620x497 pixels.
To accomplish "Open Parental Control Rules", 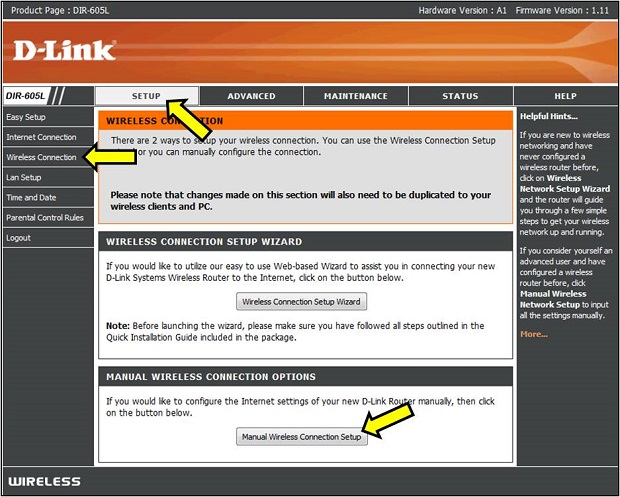I will coord(48,218).
